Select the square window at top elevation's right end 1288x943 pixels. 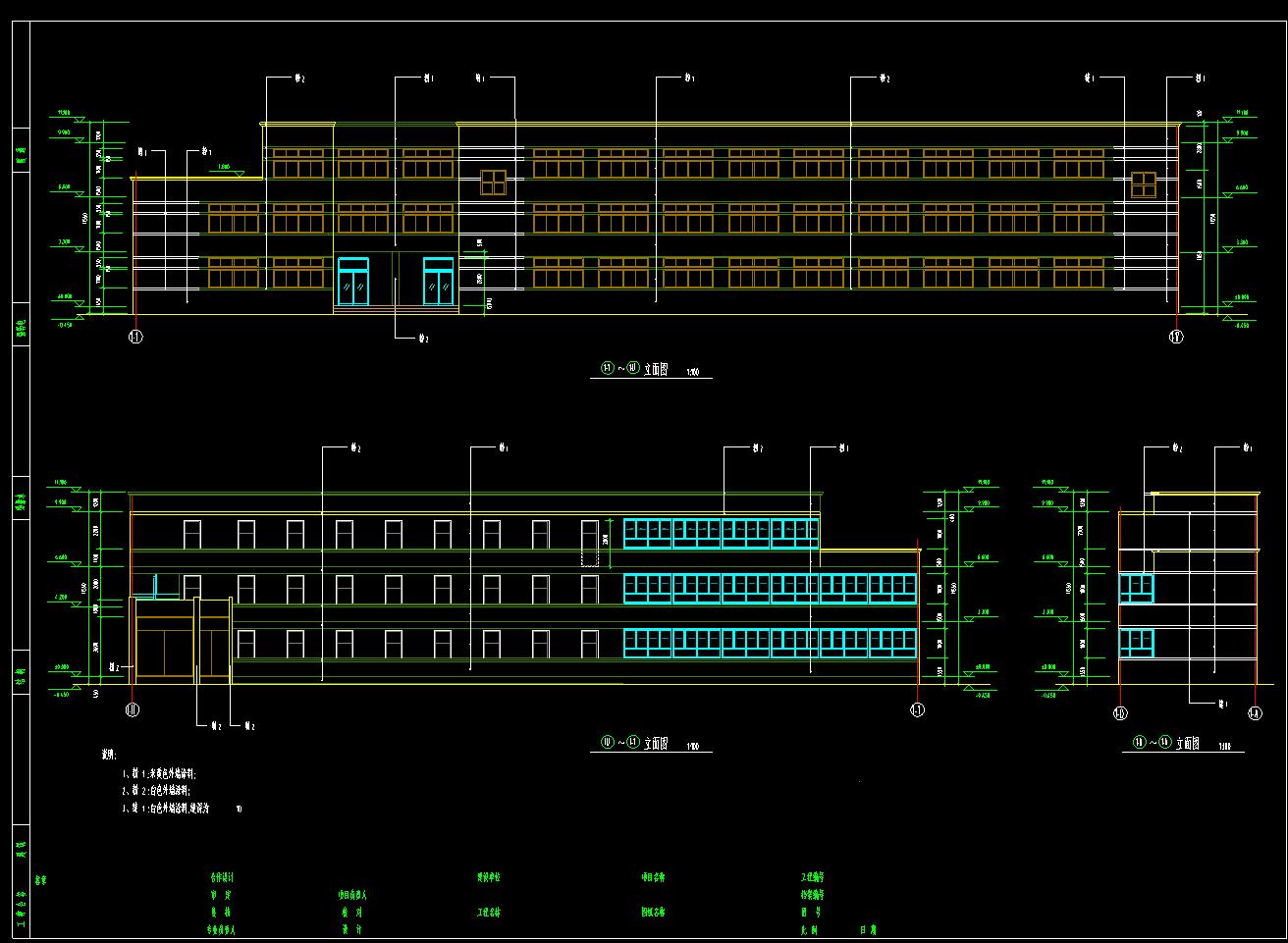click(1144, 183)
